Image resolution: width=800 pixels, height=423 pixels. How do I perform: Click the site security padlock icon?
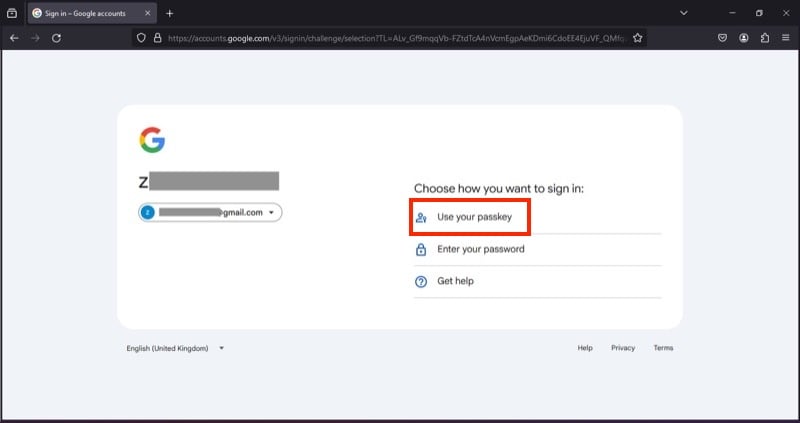(158, 38)
